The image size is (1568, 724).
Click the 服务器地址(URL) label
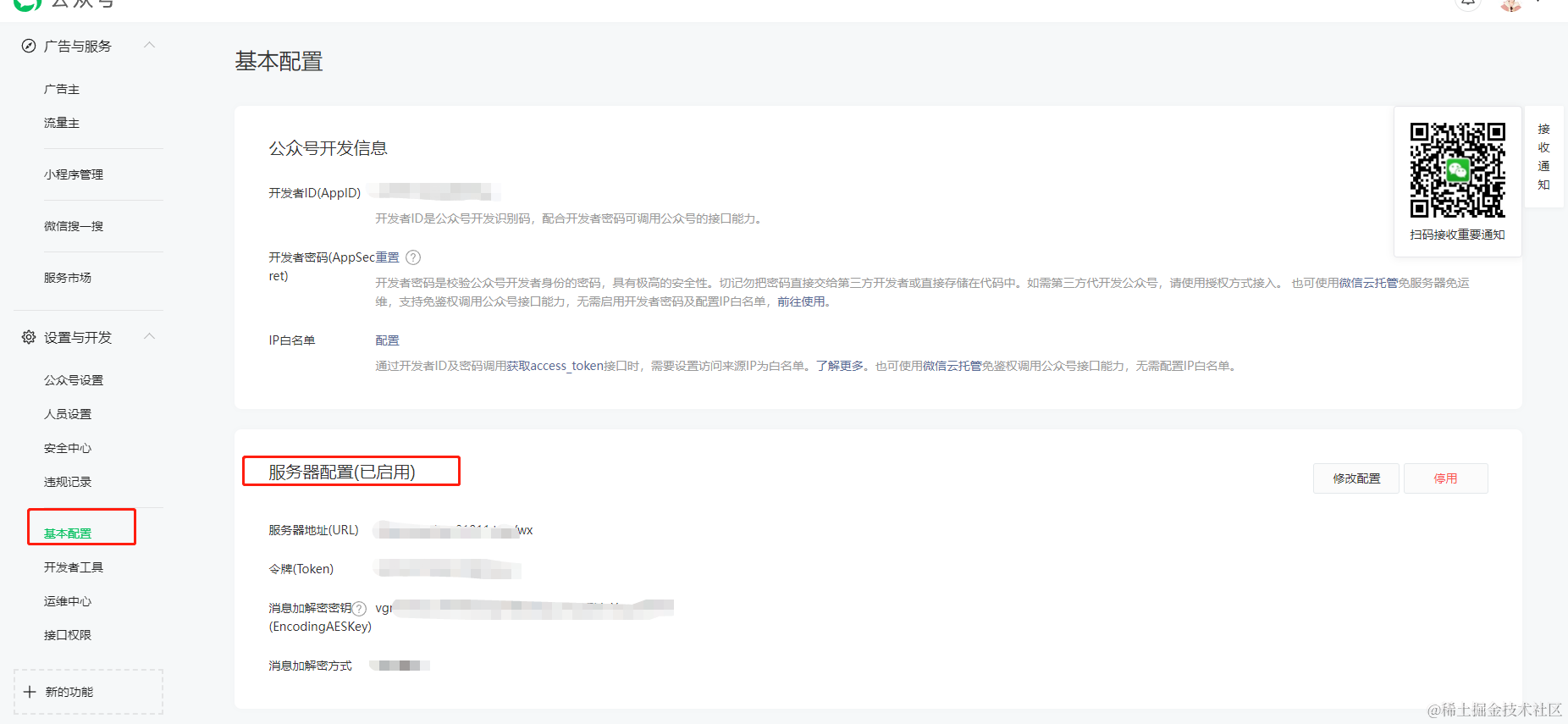(x=314, y=530)
